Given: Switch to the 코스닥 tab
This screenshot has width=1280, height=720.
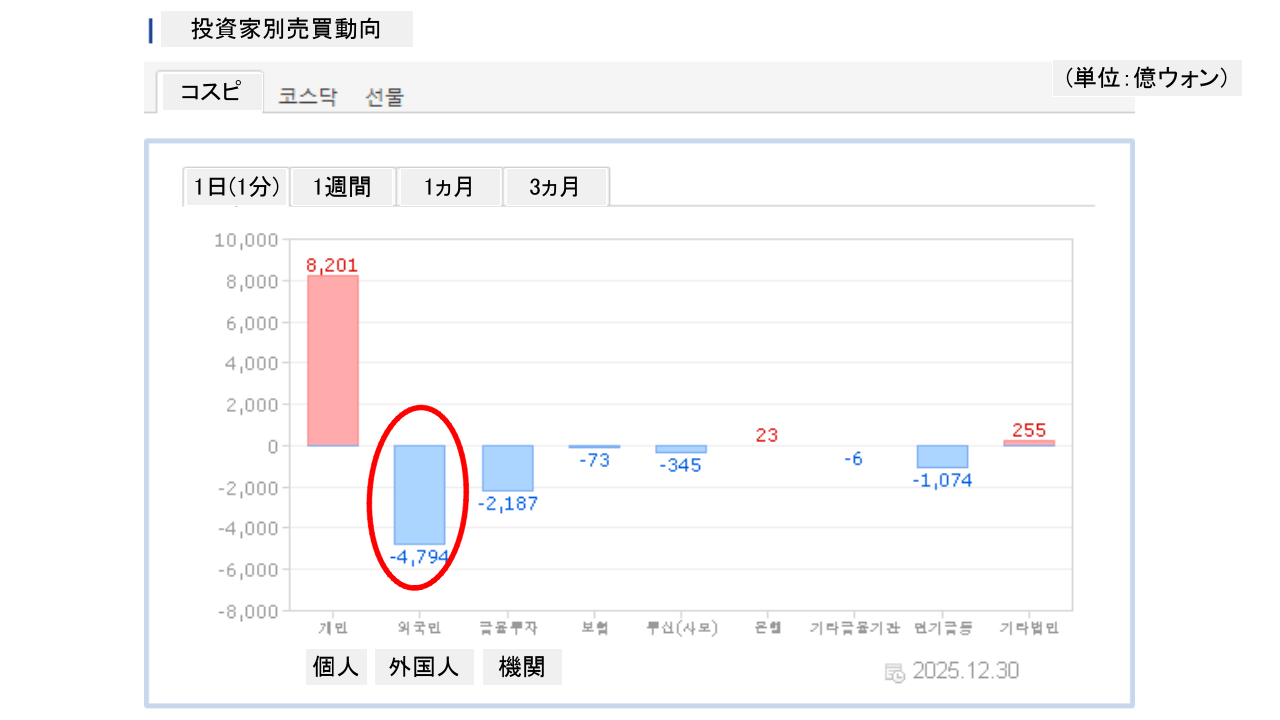Looking at the screenshot, I should [x=308, y=97].
